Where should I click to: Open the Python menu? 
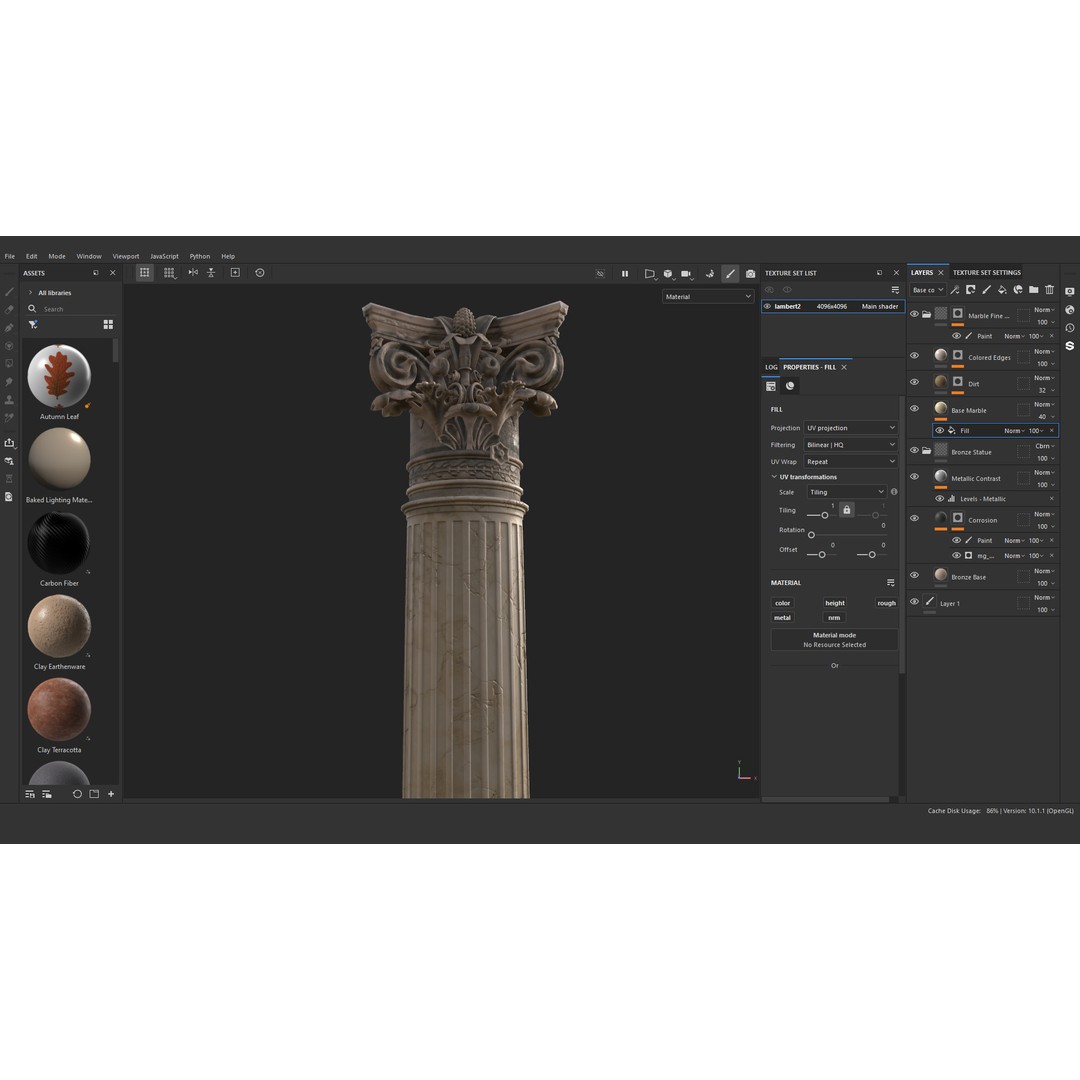[199, 256]
